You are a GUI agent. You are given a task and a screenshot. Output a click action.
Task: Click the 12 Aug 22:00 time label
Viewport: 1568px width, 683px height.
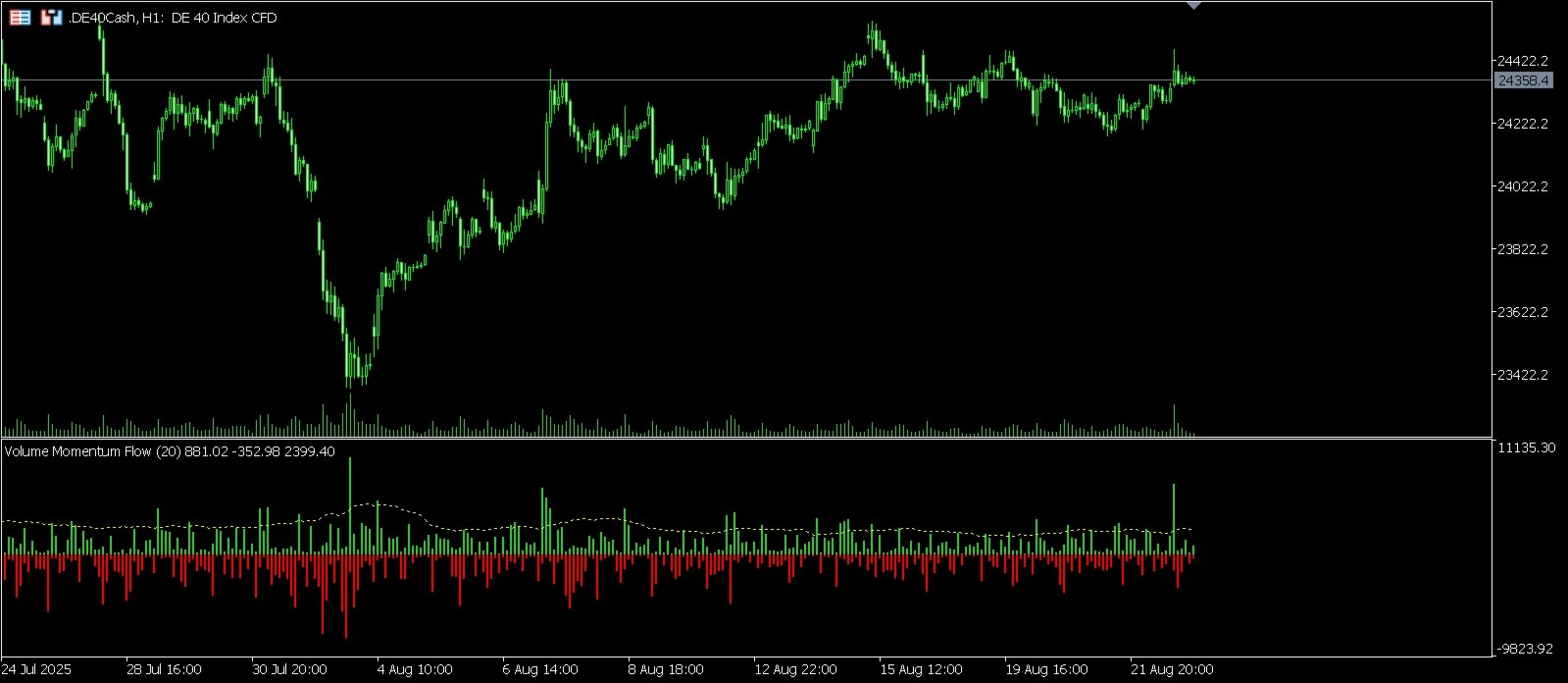(795, 669)
